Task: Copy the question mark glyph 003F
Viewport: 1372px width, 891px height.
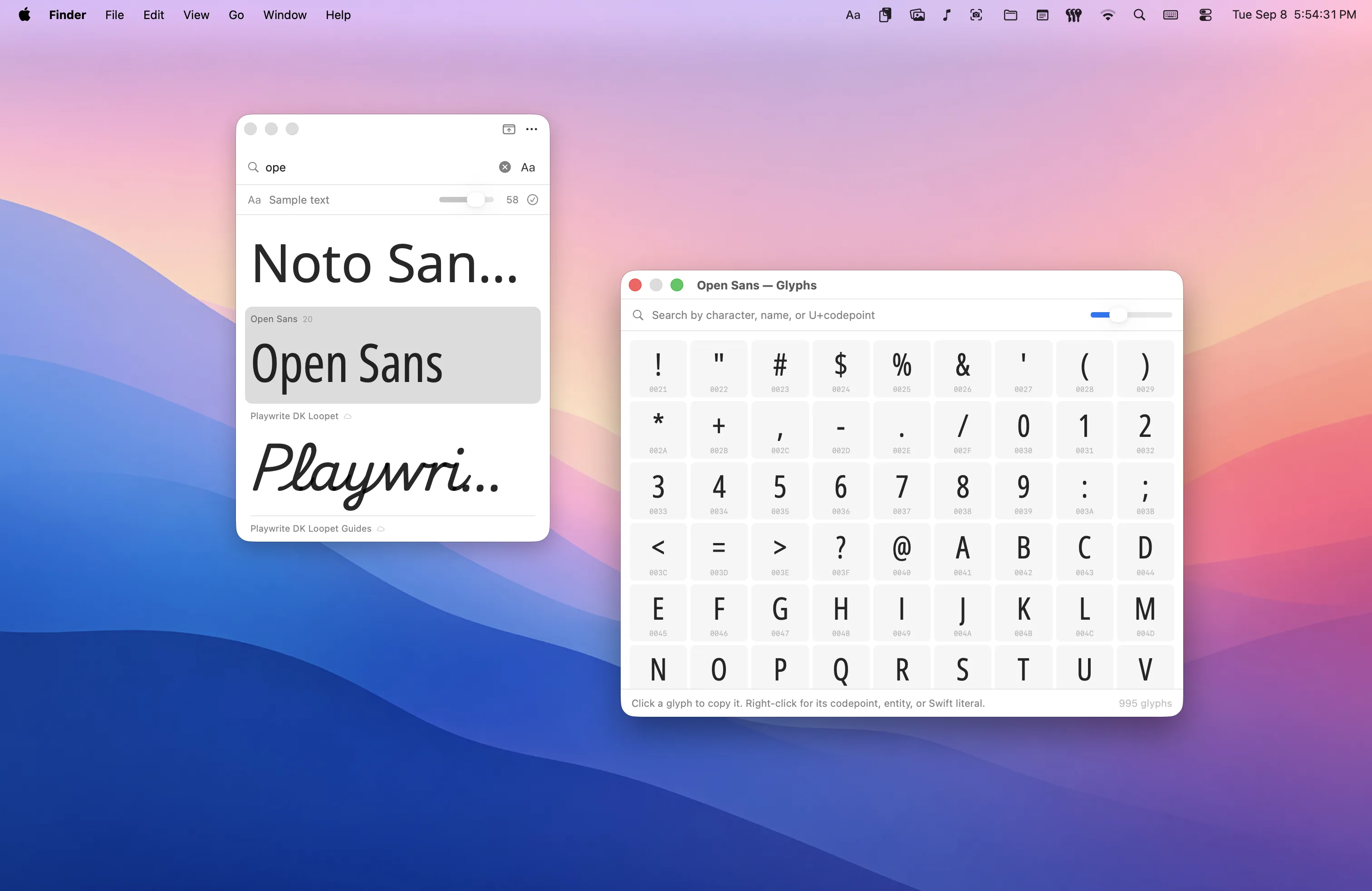Action: tap(841, 552)
